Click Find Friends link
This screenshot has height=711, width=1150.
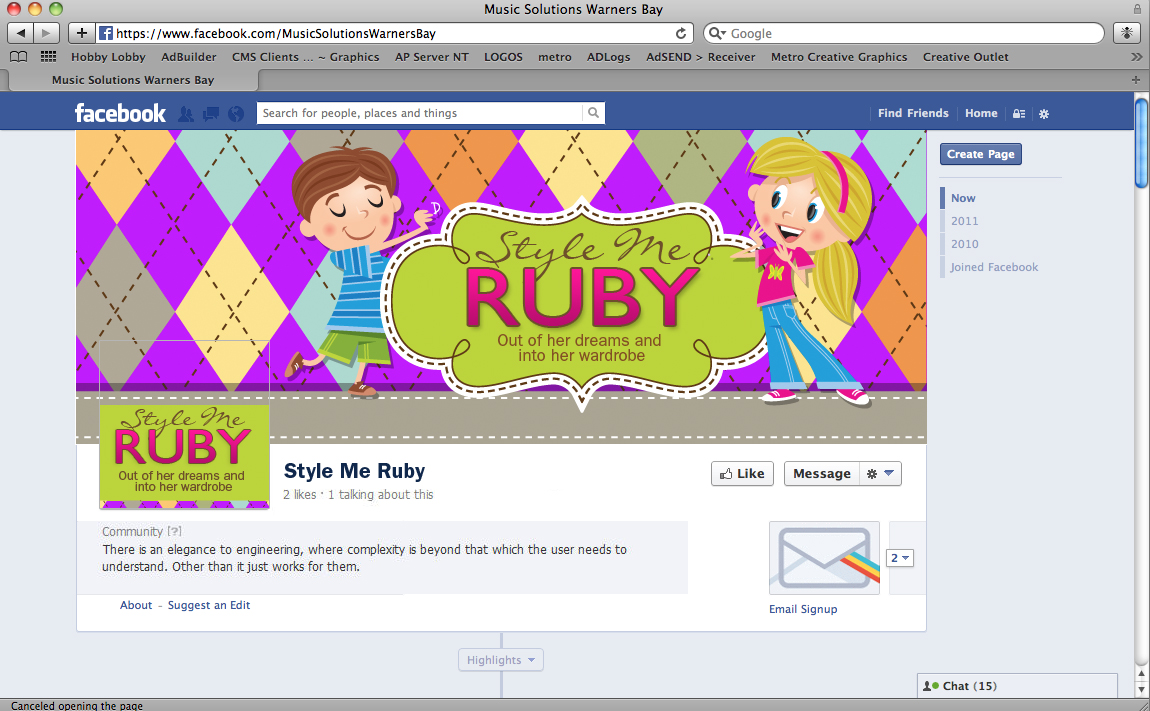(913, 113)
